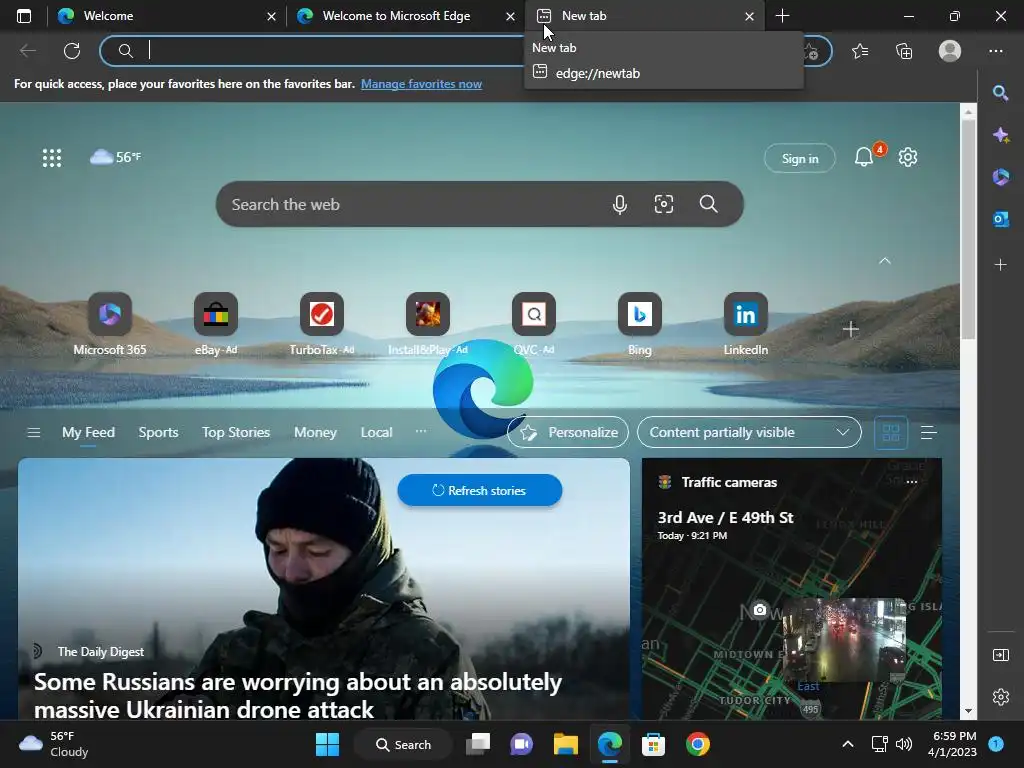Collapse quick links with the chevron up
1024x768 pixels.
[885, 261]
